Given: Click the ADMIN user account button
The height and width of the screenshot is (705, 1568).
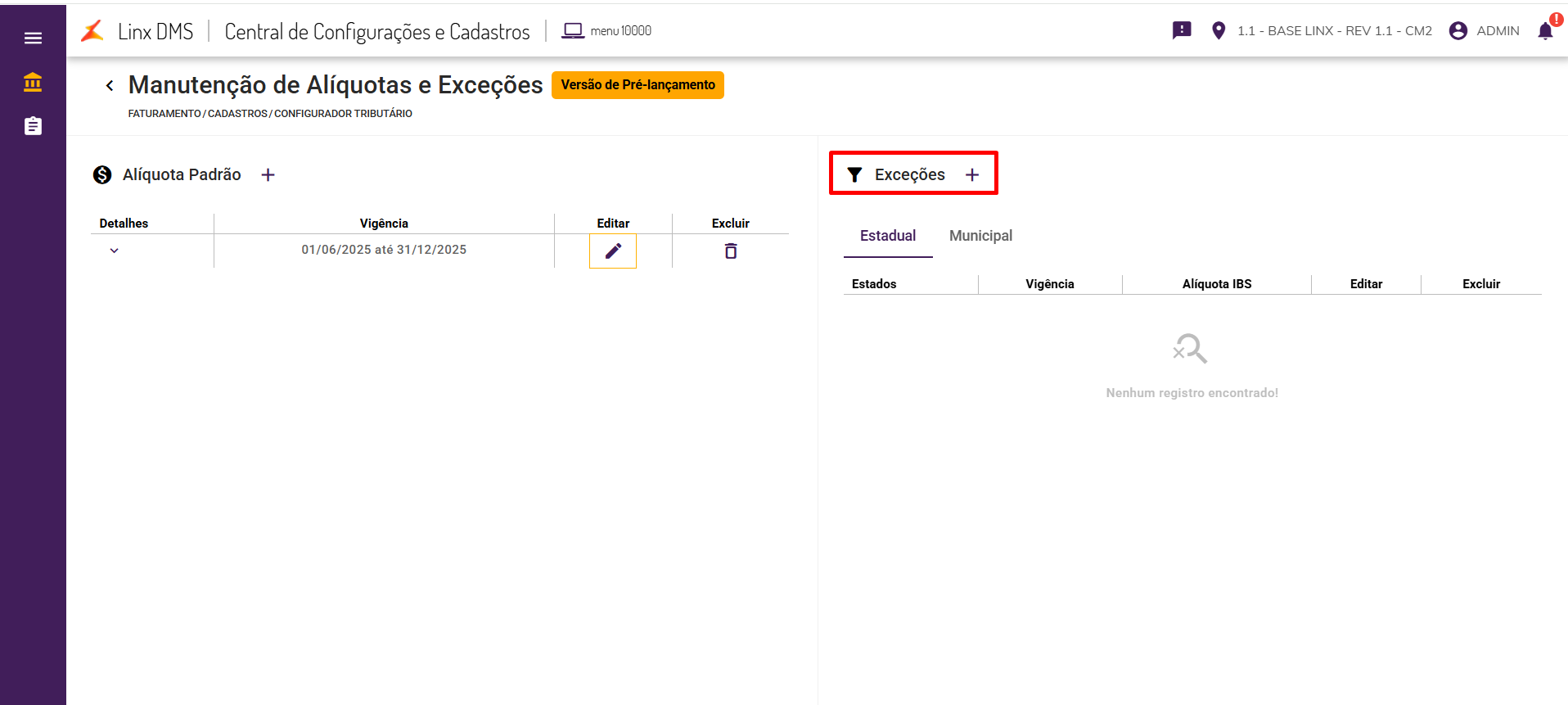Looking at the screenshot, I should (x=1485, y=31).
